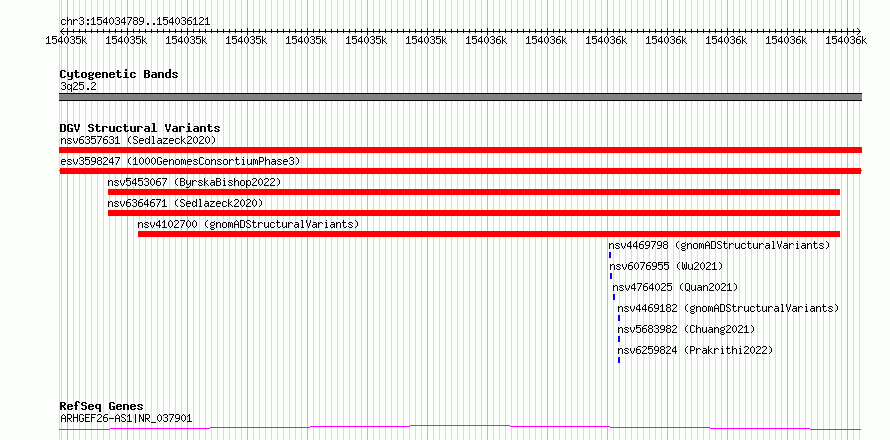This screenshot has height=440, width=890.
Task: Open nsv4469798 (gnomADStructuralVariants) label
Action: (719, 245)
